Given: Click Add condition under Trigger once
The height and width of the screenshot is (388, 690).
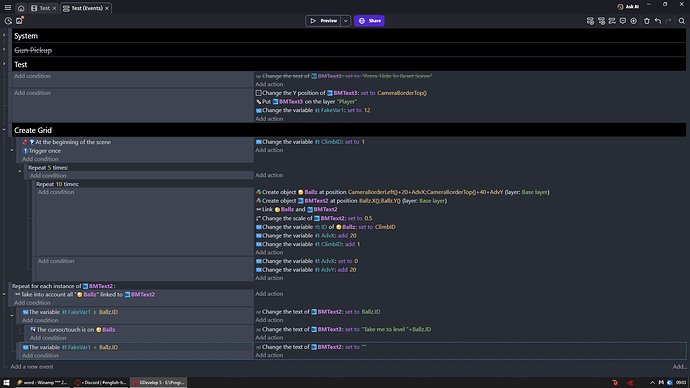Looking at the screenshot, I should 40,159.
